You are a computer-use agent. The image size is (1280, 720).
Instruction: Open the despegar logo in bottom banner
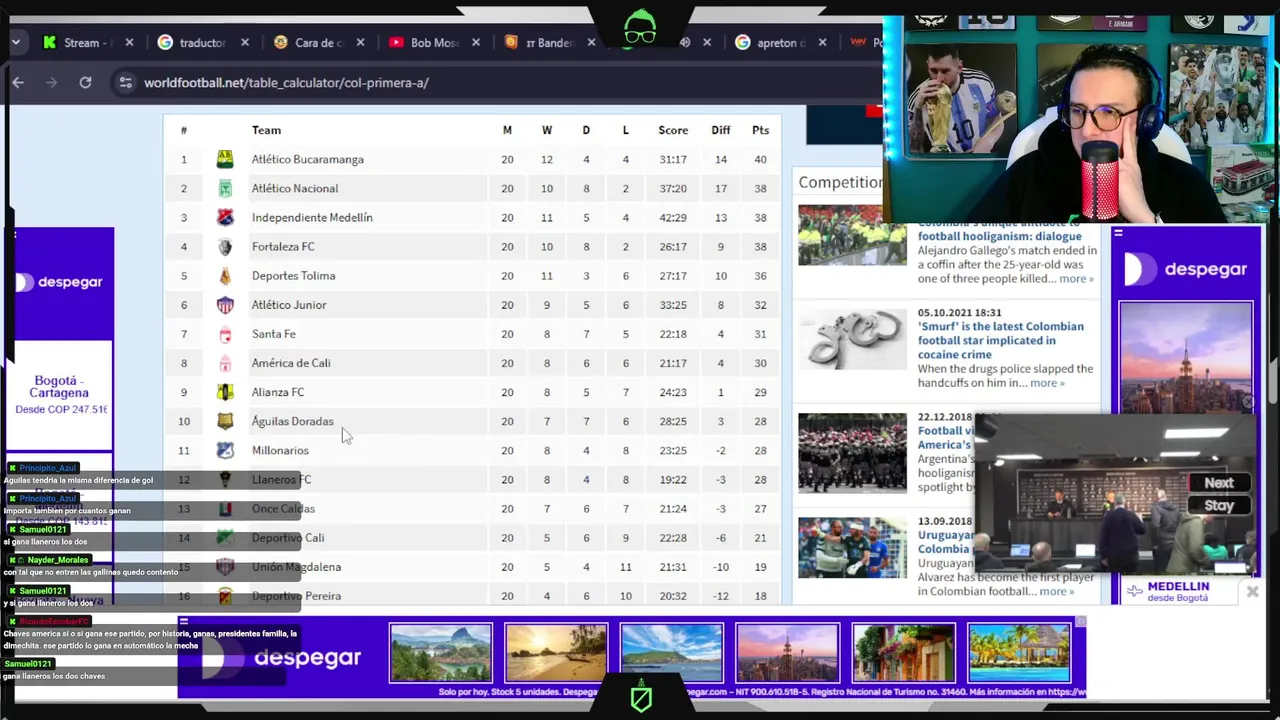pos(282,657)
